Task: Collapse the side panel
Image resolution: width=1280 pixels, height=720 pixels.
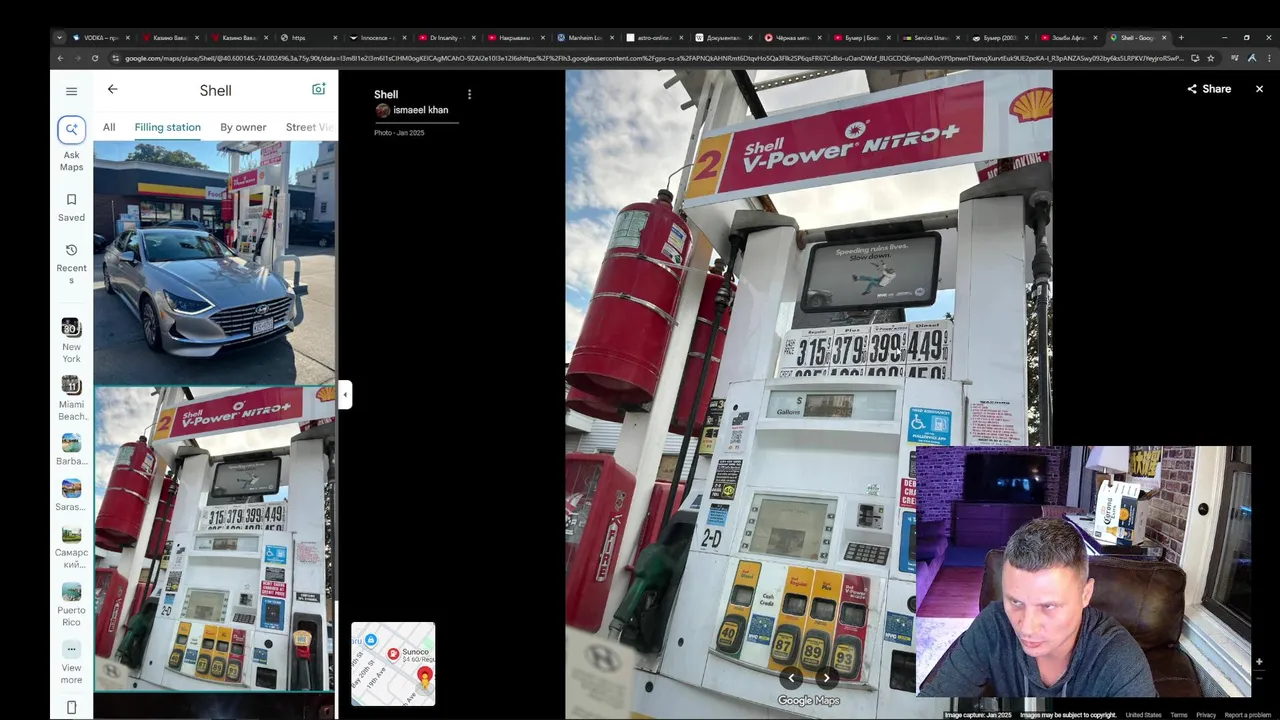Action: 345,394
